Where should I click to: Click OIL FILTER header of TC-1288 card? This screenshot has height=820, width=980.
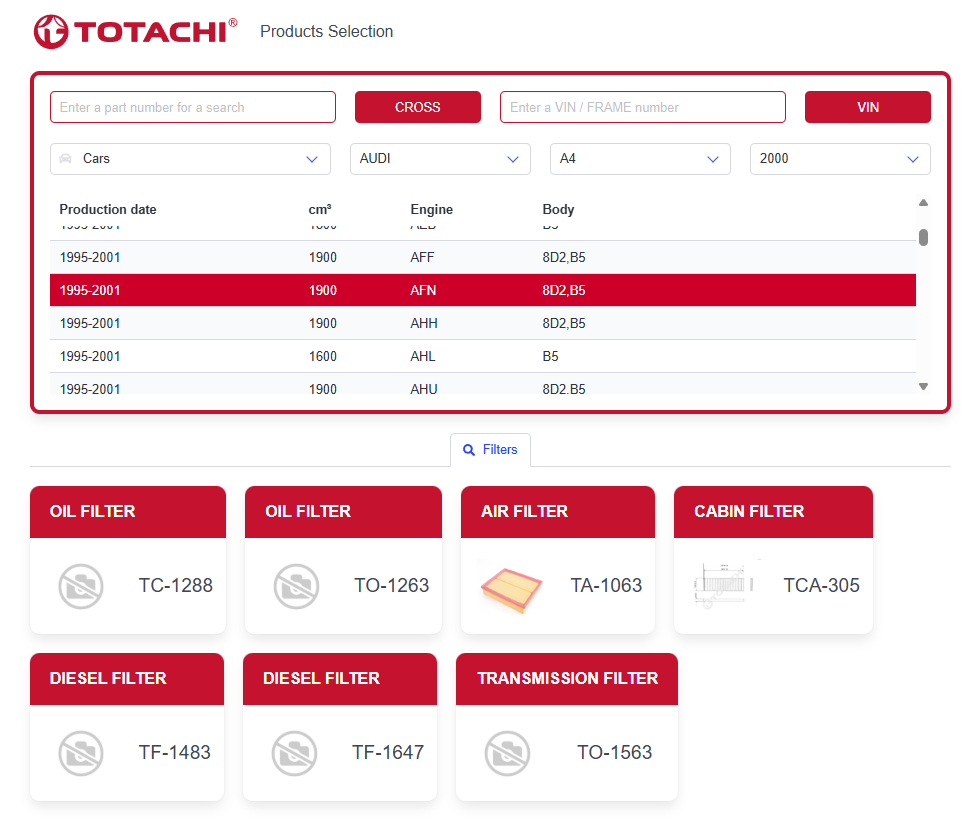point(128,512)
